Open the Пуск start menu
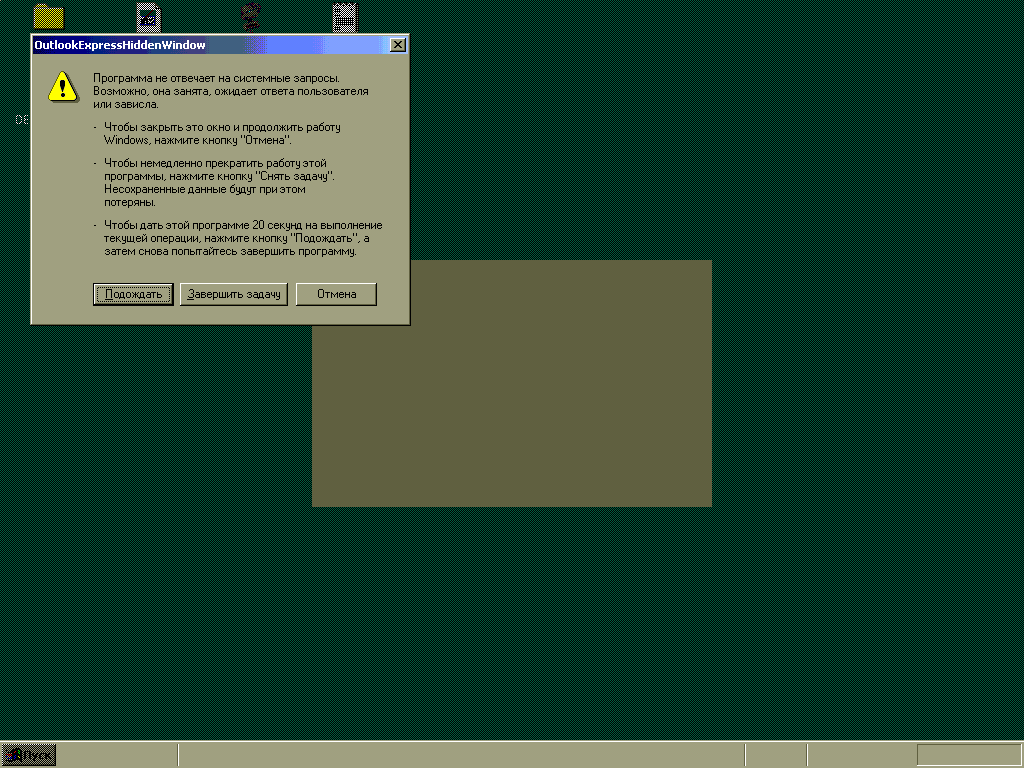 (x=29, y=755)
